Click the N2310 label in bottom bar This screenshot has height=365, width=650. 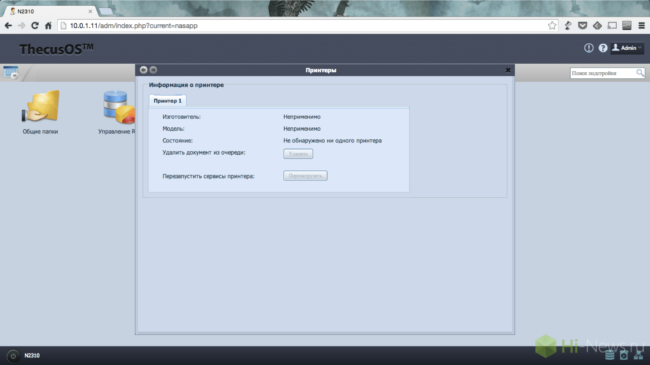pyautogui.click(x=32, y=355)
